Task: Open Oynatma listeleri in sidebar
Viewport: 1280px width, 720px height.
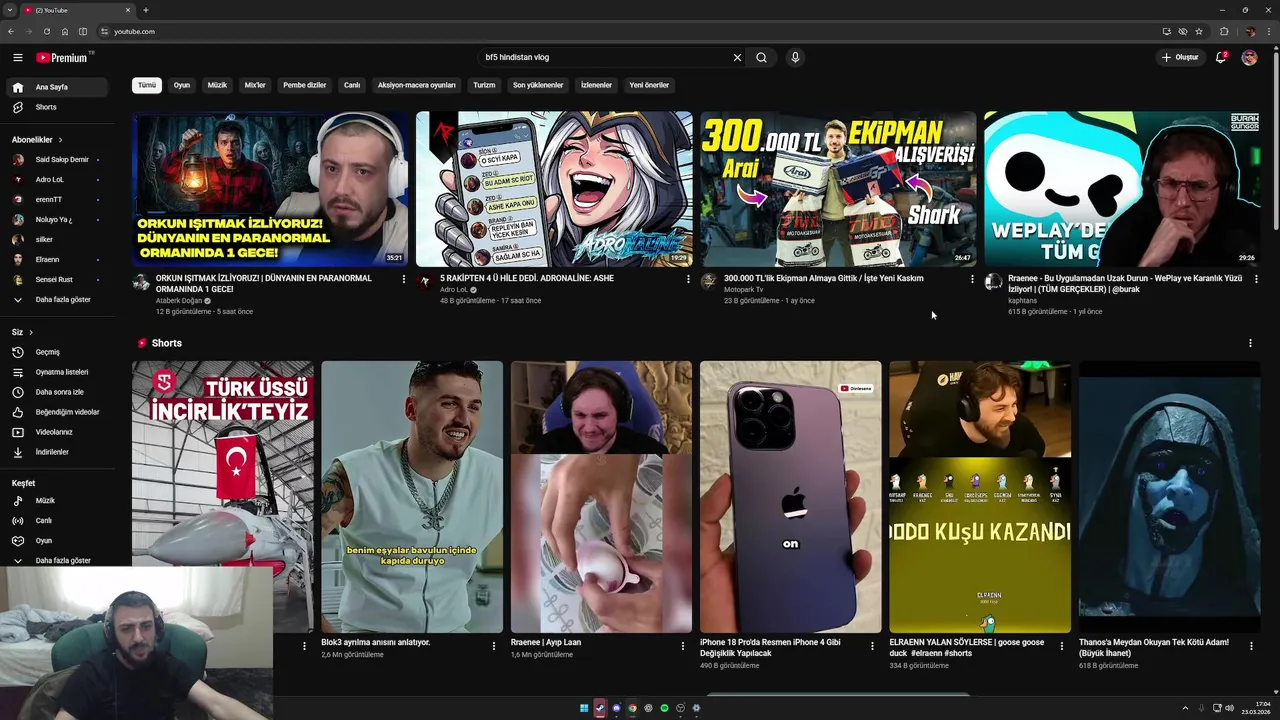Action: click(58, 372)
